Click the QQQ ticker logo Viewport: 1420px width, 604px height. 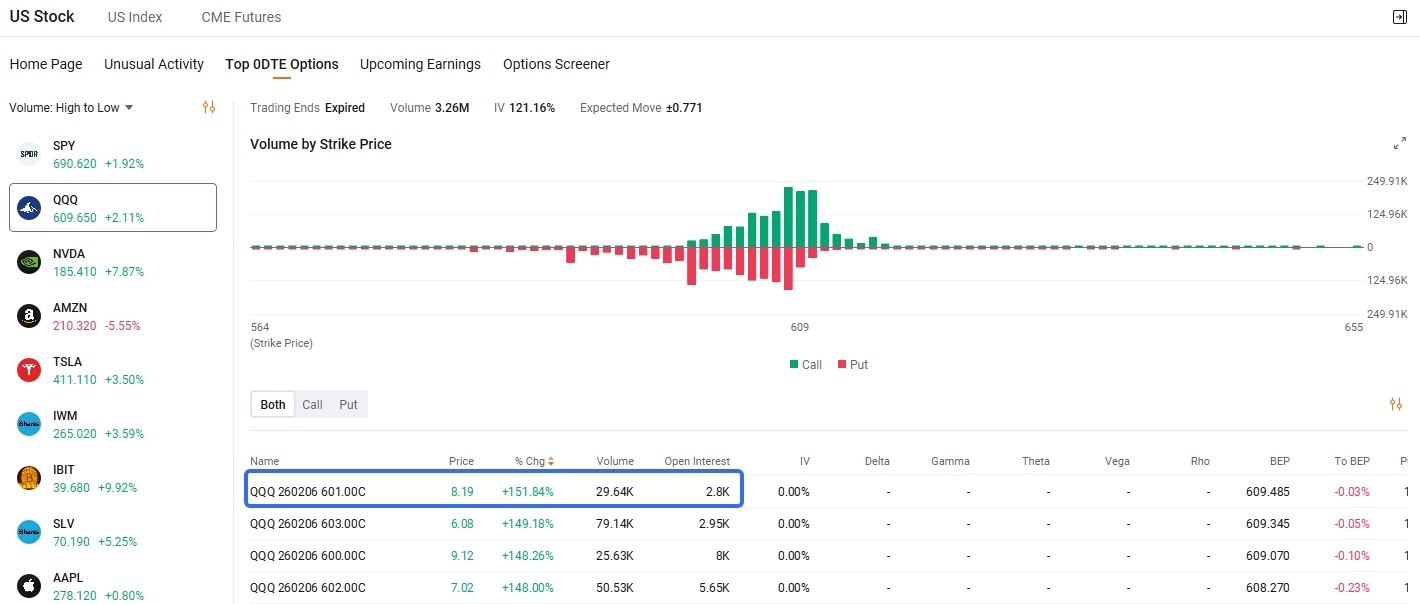coord(29,208)
